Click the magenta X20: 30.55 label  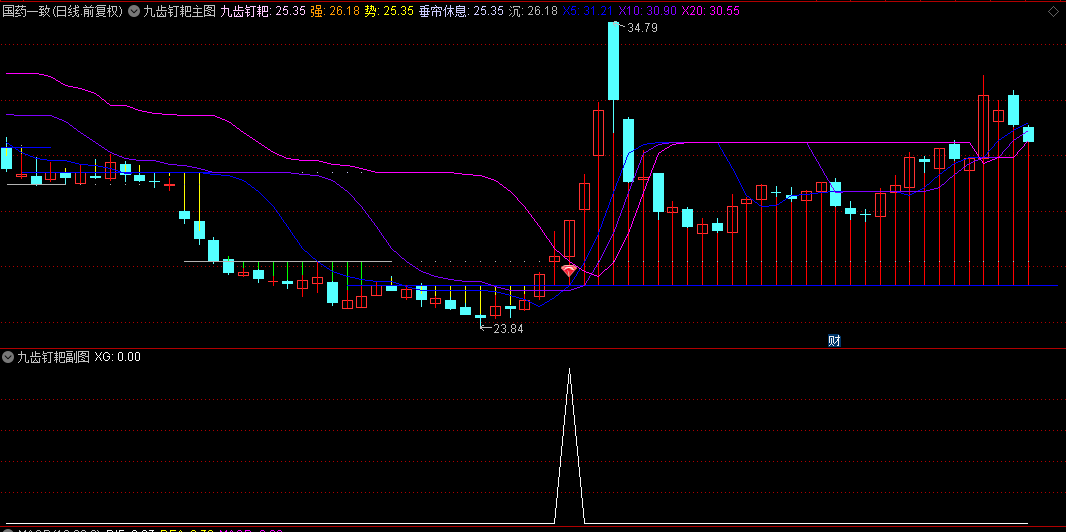[x=710, y=12]
